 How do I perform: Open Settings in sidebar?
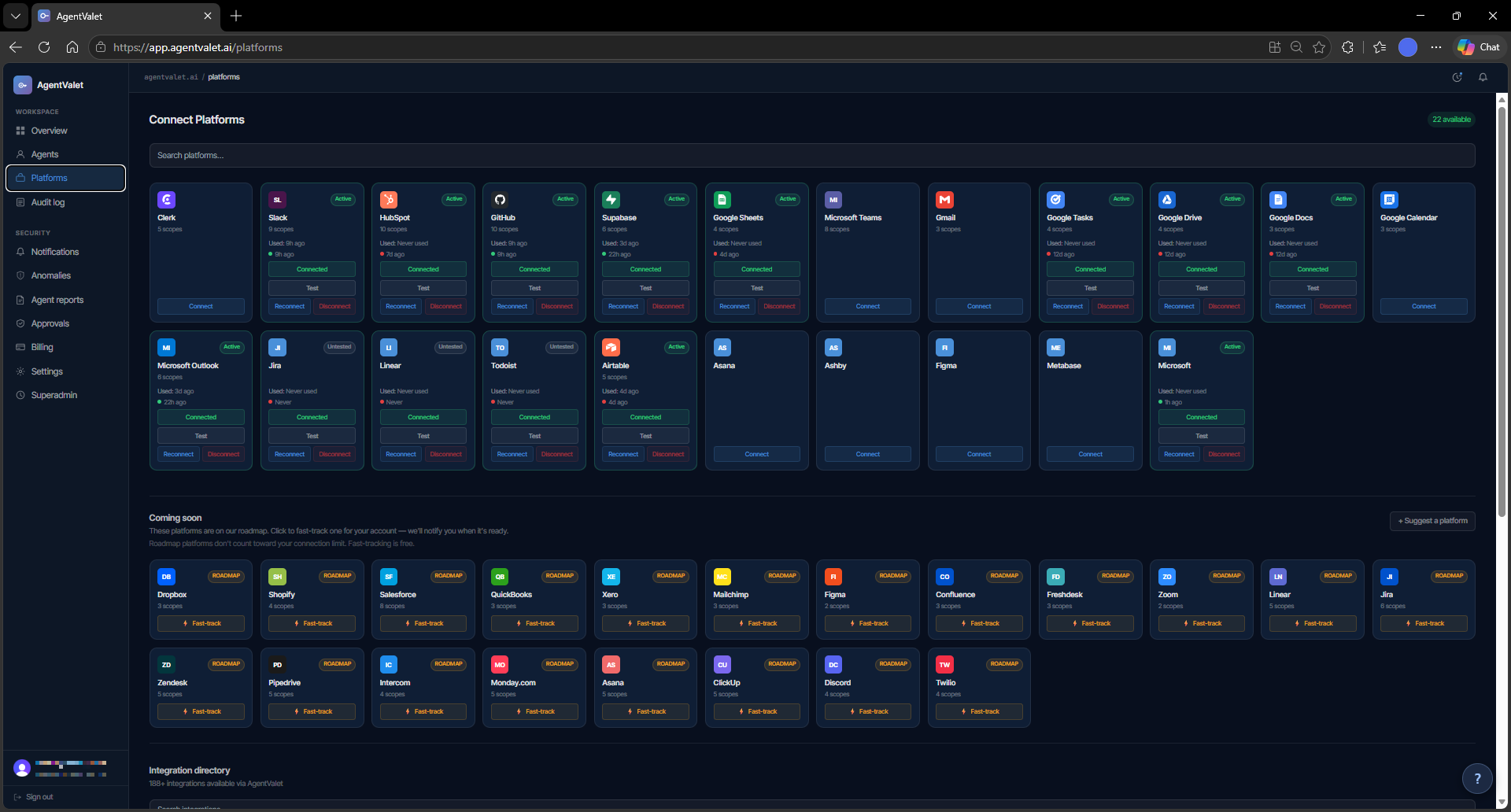coord(66,371)
